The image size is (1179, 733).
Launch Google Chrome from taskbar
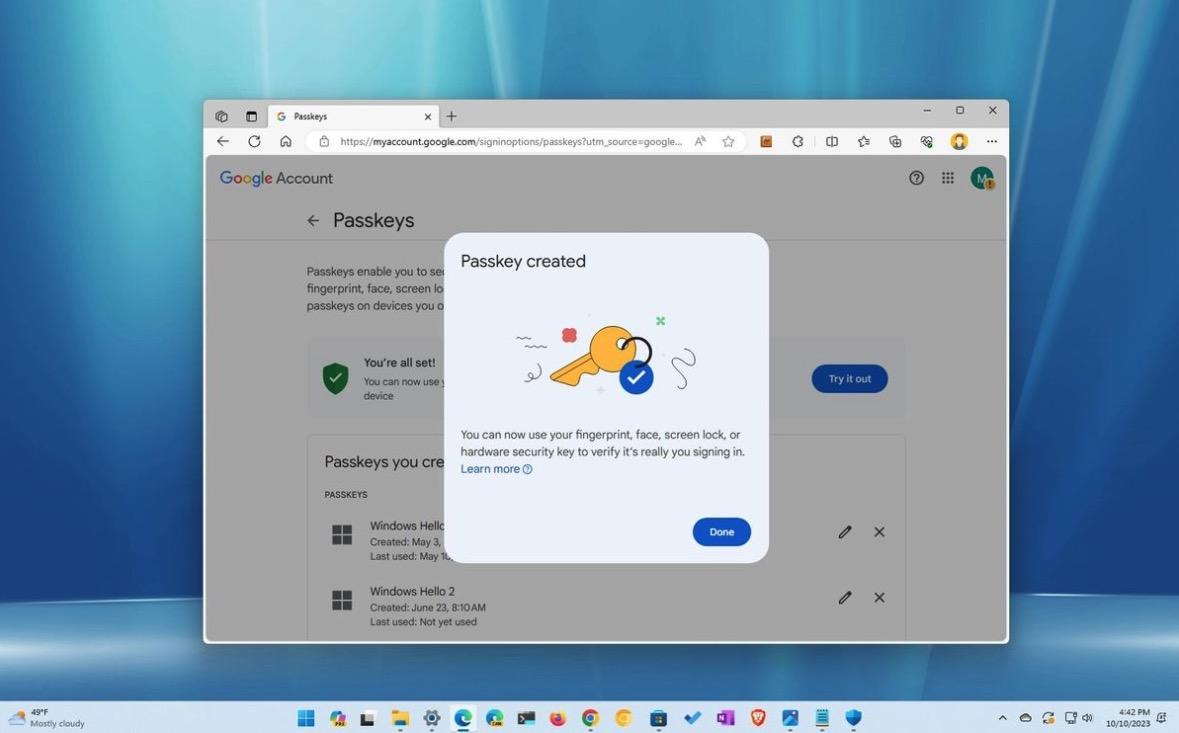point(590,718)
